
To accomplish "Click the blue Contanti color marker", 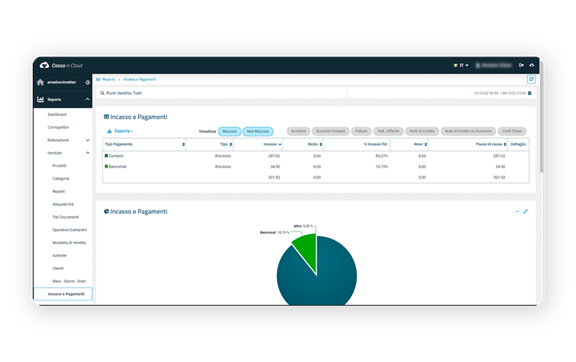I will [x=106, y=156].
